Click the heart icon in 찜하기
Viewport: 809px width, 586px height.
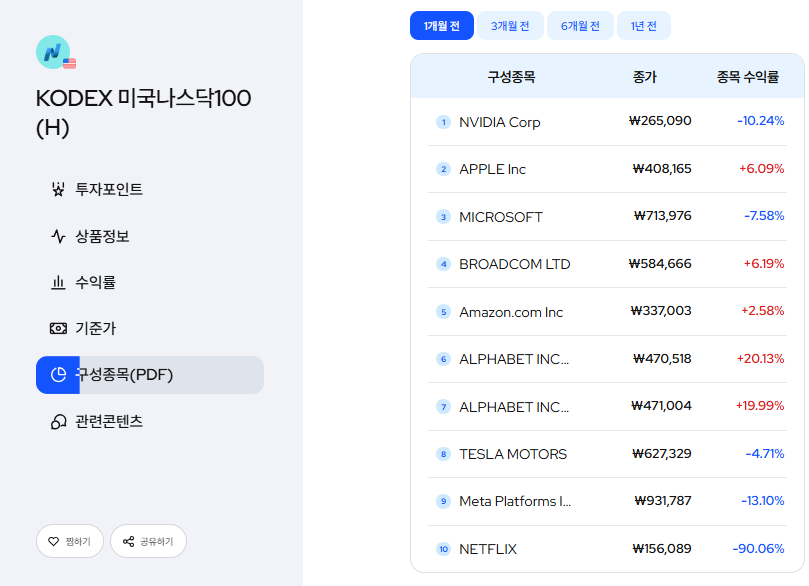(x=53, y=541)
